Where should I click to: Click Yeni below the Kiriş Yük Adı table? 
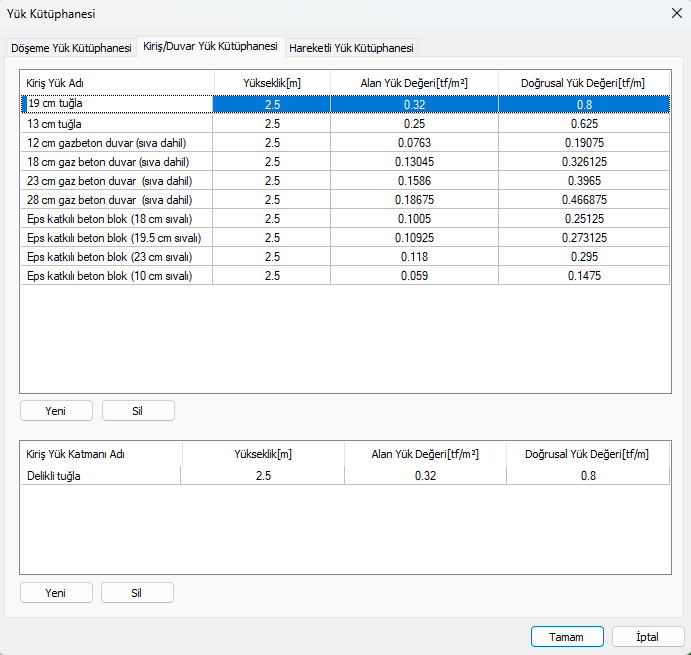click(56, 411)
